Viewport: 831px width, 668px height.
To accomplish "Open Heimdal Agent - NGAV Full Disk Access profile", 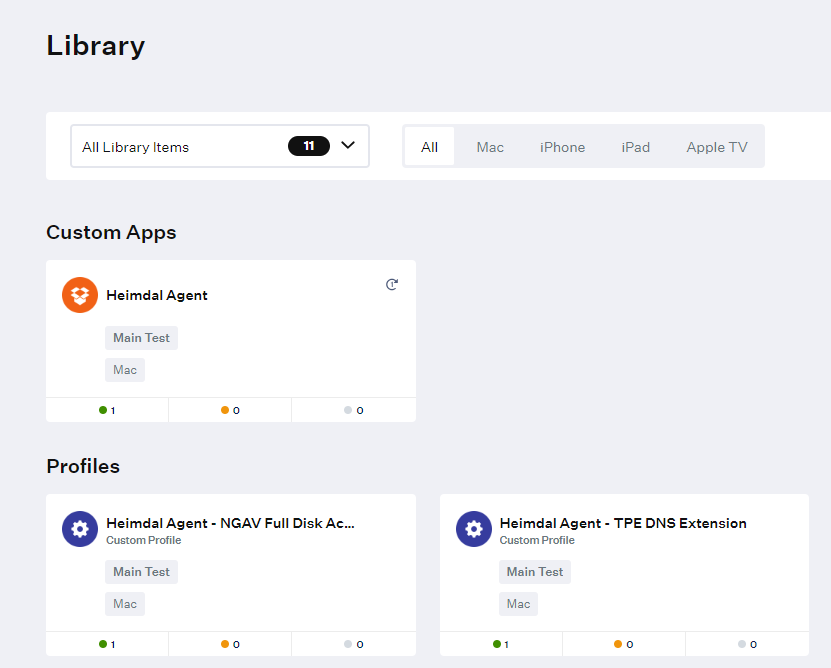I will tap(231, 523).
